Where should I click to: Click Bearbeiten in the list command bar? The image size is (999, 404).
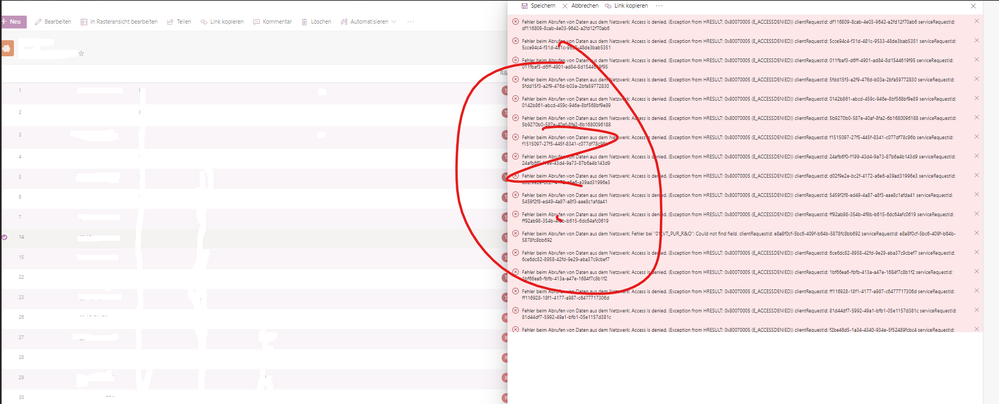point(53,22)
